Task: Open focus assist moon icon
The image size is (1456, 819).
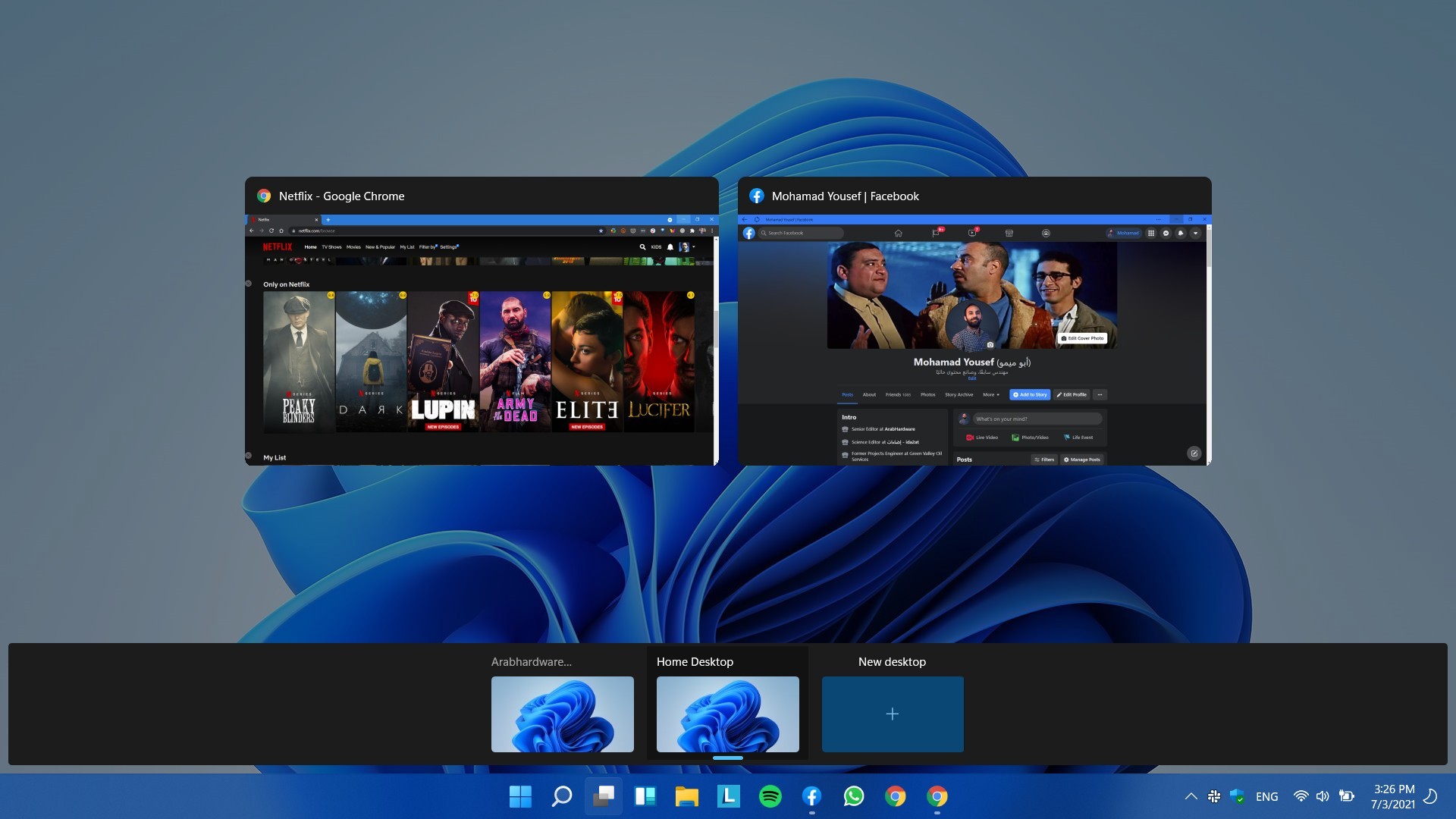Action: click(x=1431, y=796)
